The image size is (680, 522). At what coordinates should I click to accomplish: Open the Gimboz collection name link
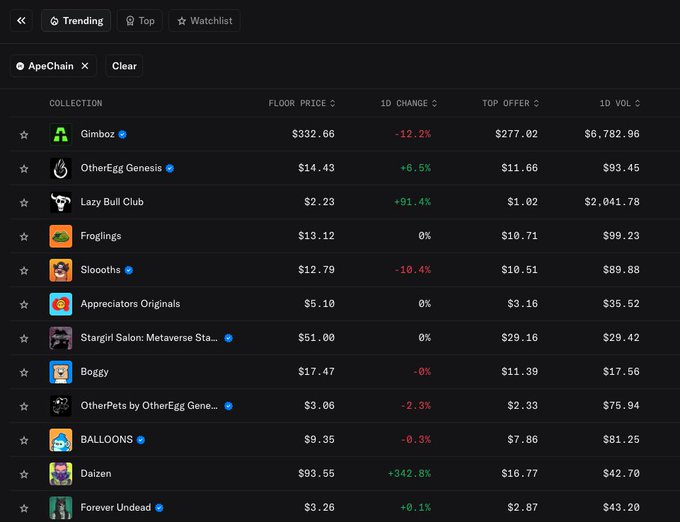click(x=98, y=134)
